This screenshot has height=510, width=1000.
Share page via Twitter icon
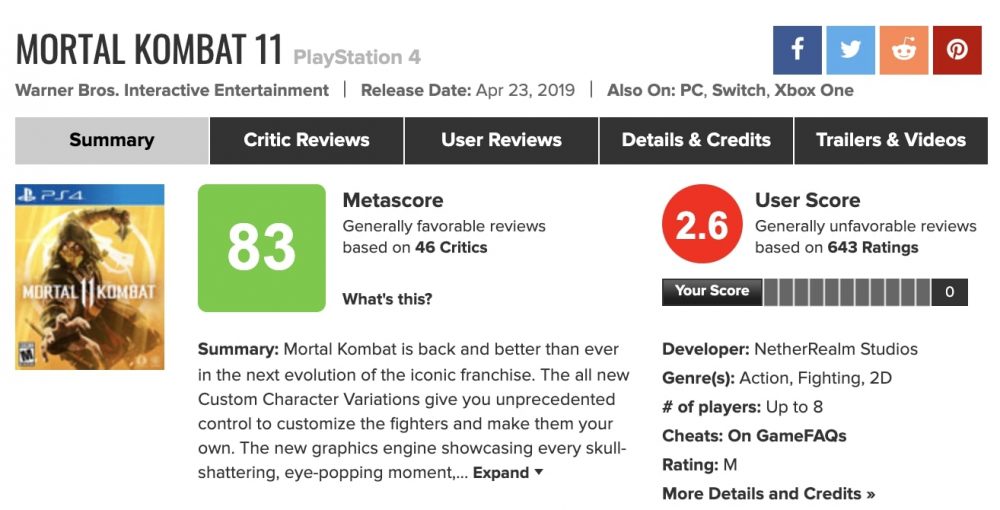coord(851,50)
